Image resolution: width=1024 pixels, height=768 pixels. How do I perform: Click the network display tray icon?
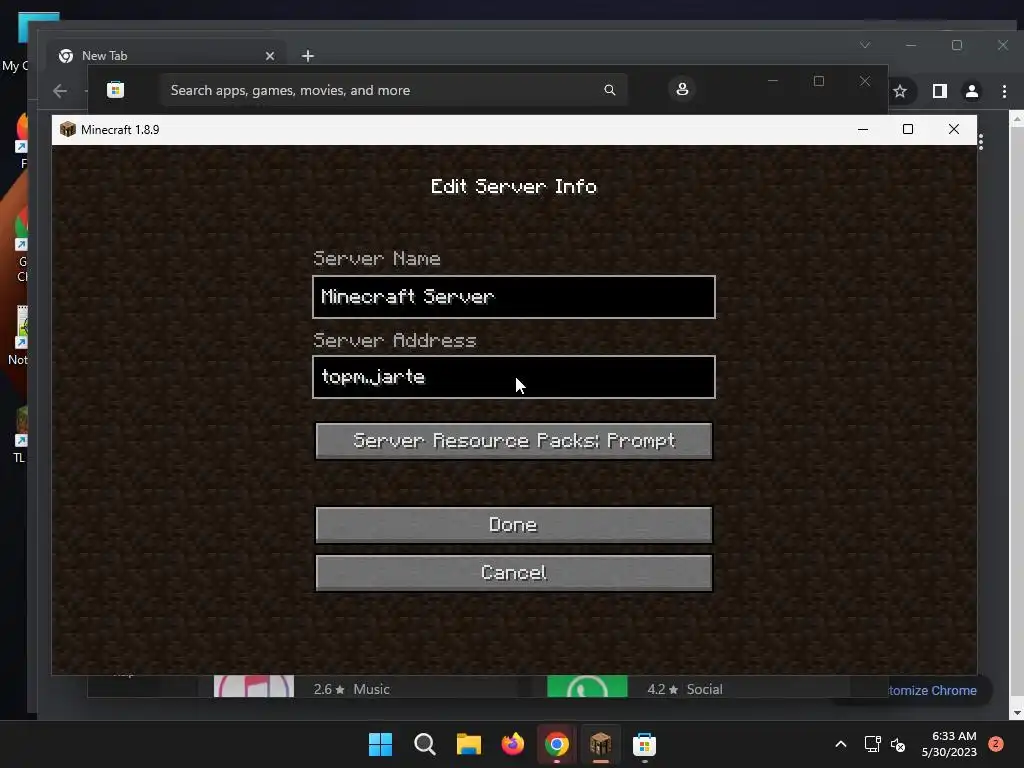coord(872,744)
